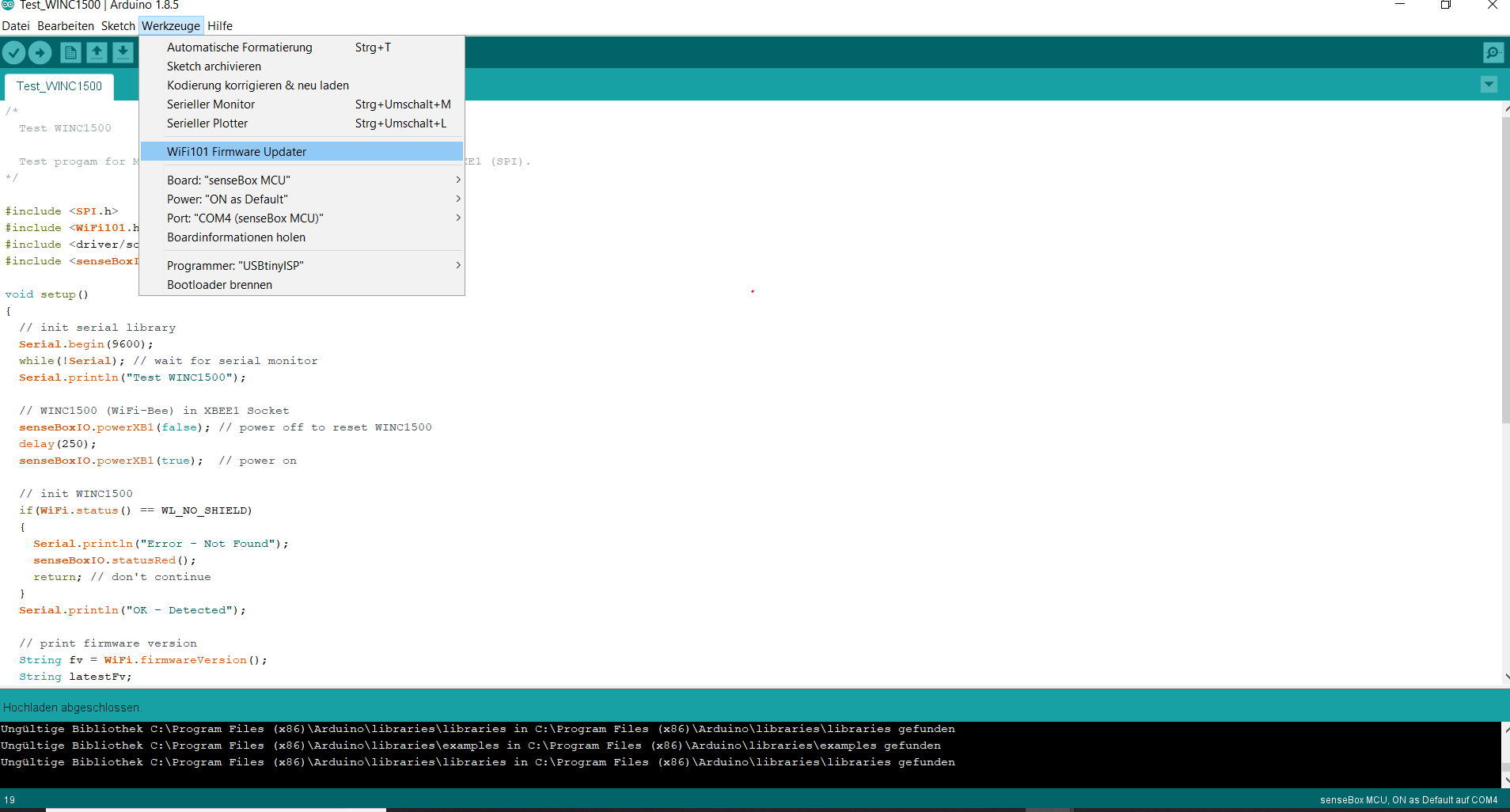
Task: Expand the Power "ON as Default" submenu
Action: click(x=302, y=199)
